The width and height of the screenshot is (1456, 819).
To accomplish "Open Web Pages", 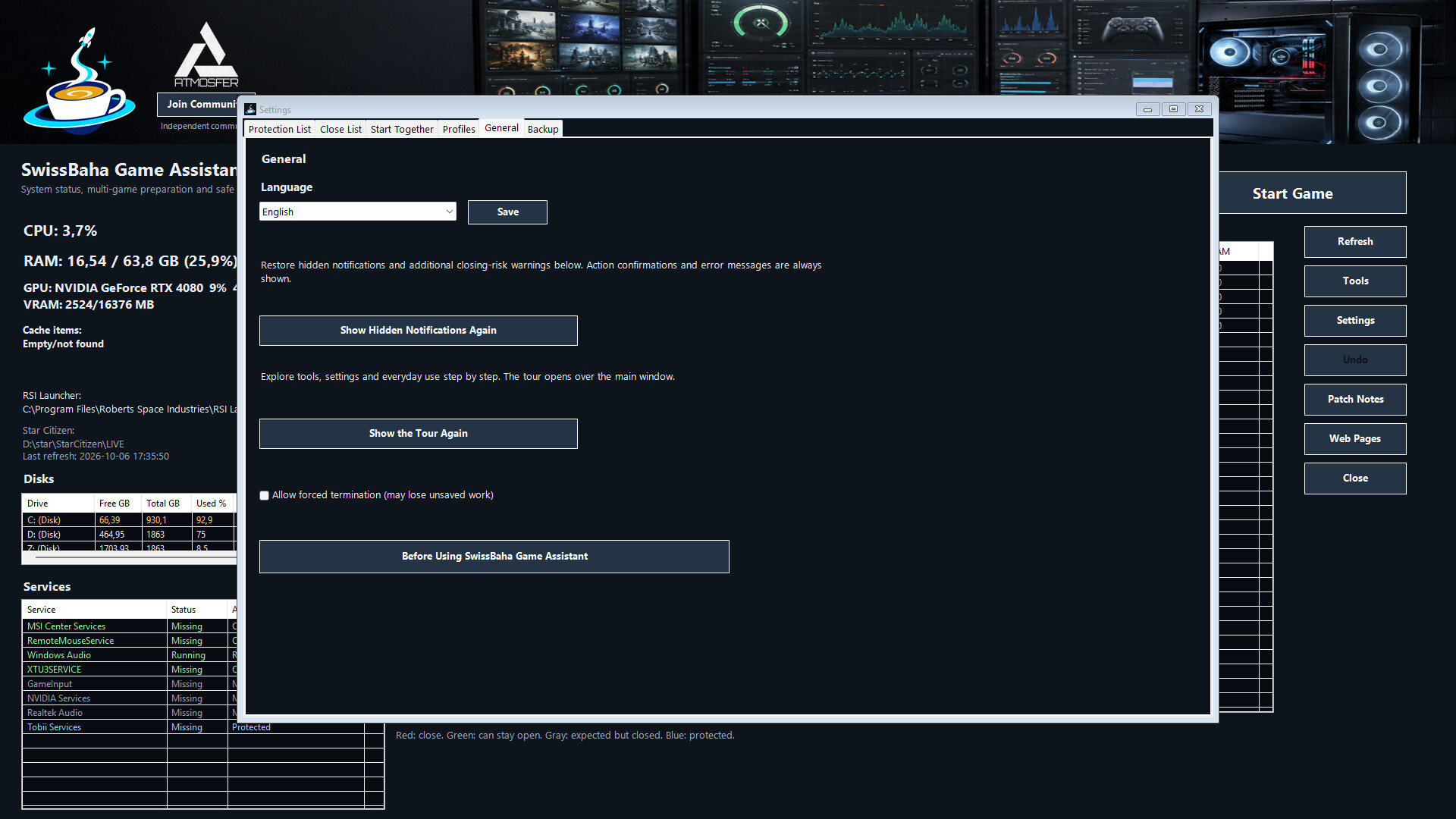I will pos(1355,439).
